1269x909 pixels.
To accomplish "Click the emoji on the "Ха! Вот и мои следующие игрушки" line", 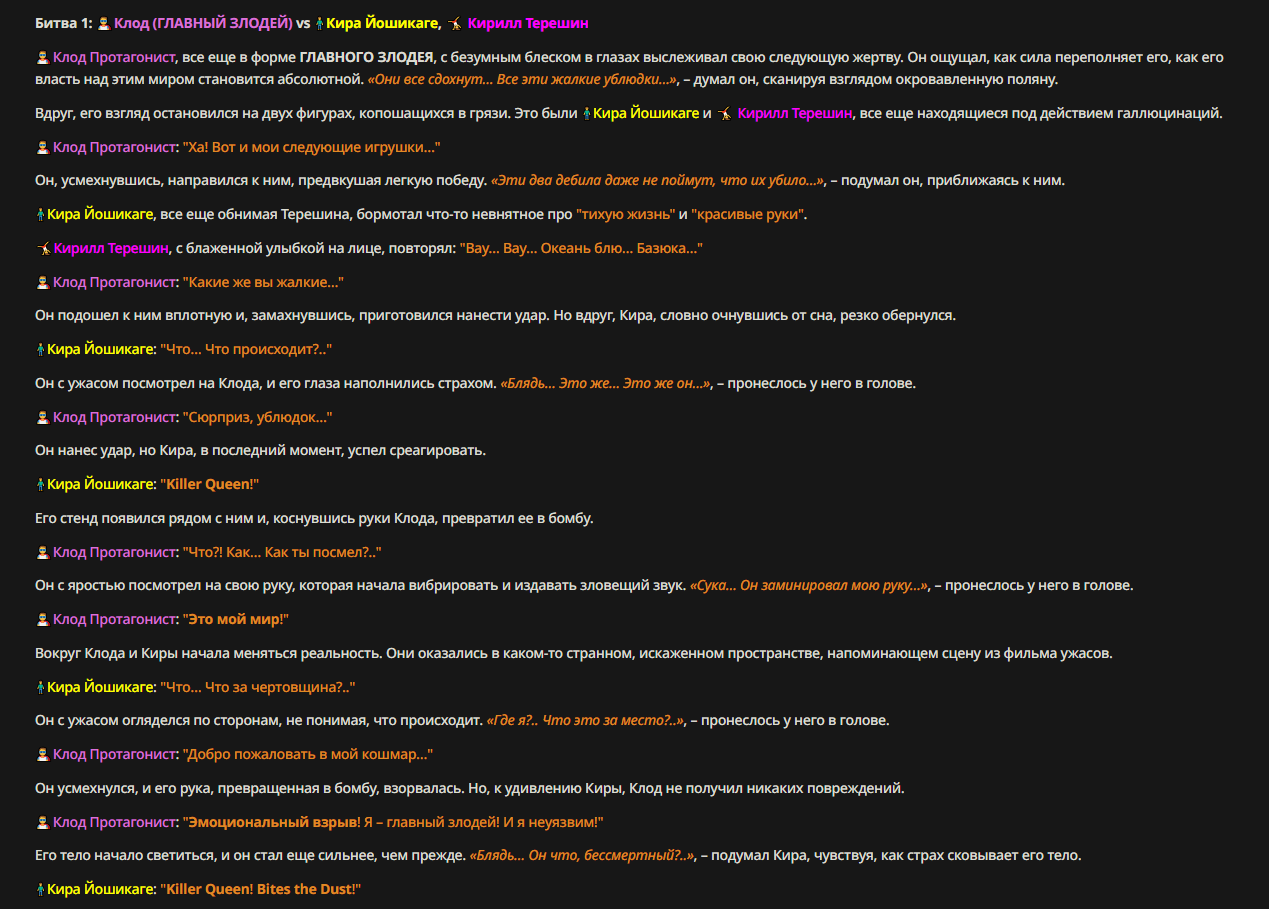I will [x=42, y=148].
